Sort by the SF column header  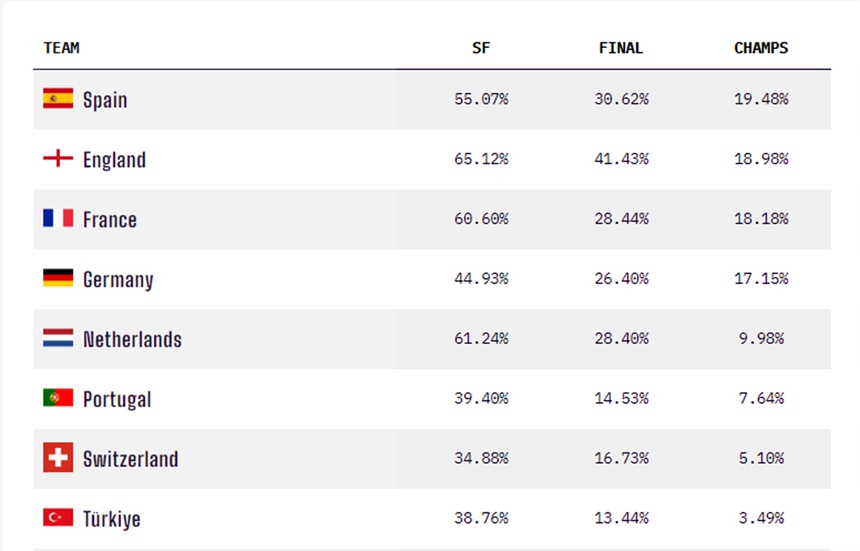tap(481, 48)
